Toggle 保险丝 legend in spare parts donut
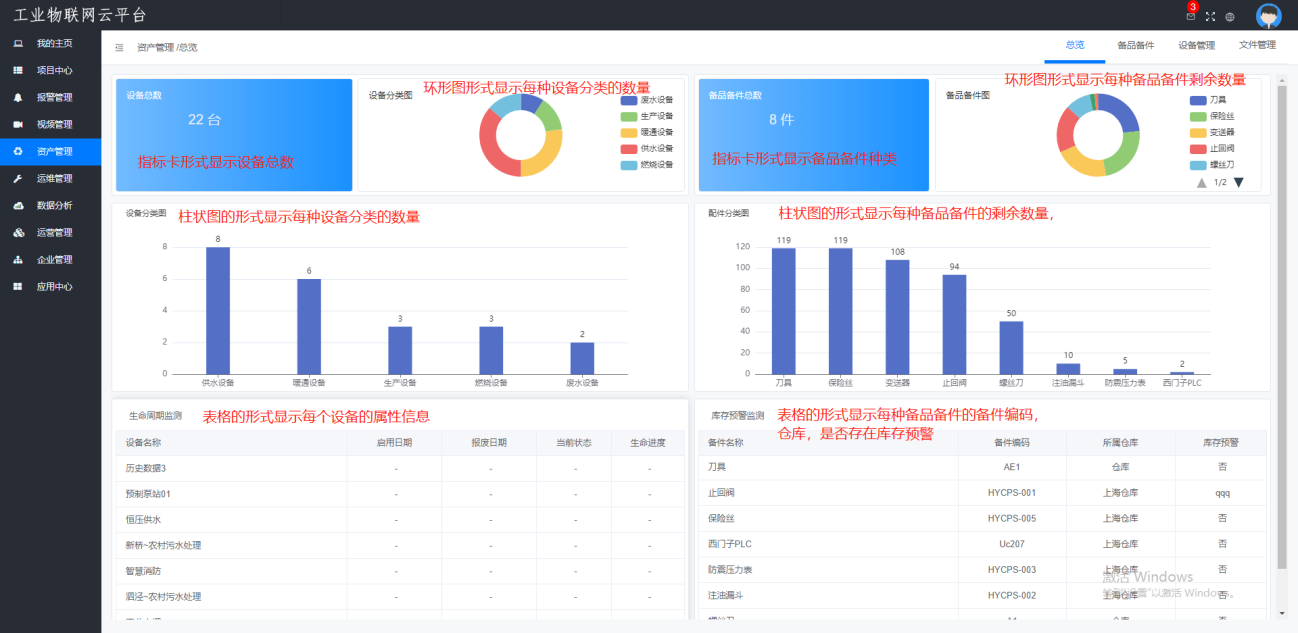 pos(1214,116)
